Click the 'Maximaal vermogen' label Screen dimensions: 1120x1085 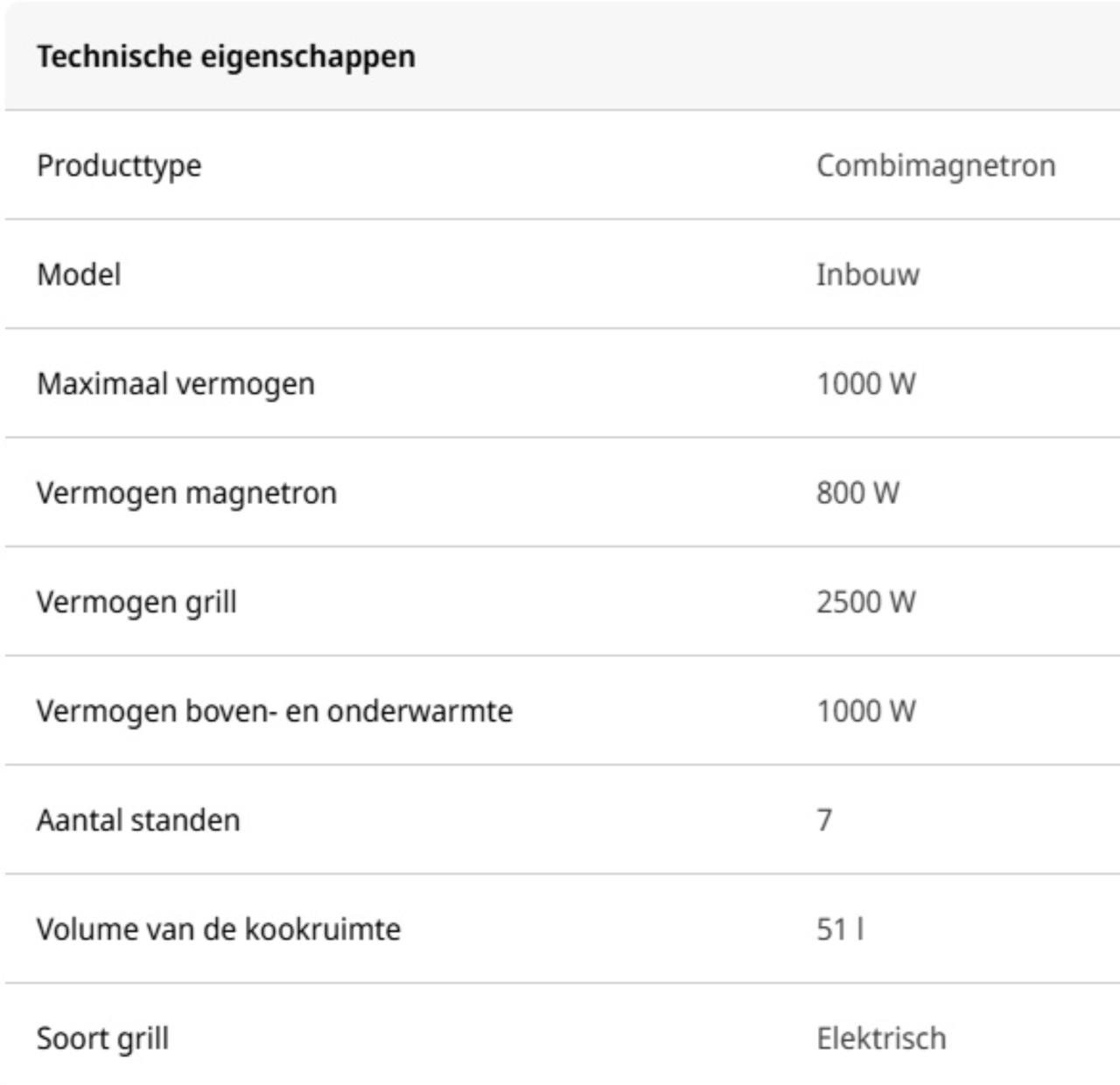coord(175,384)
